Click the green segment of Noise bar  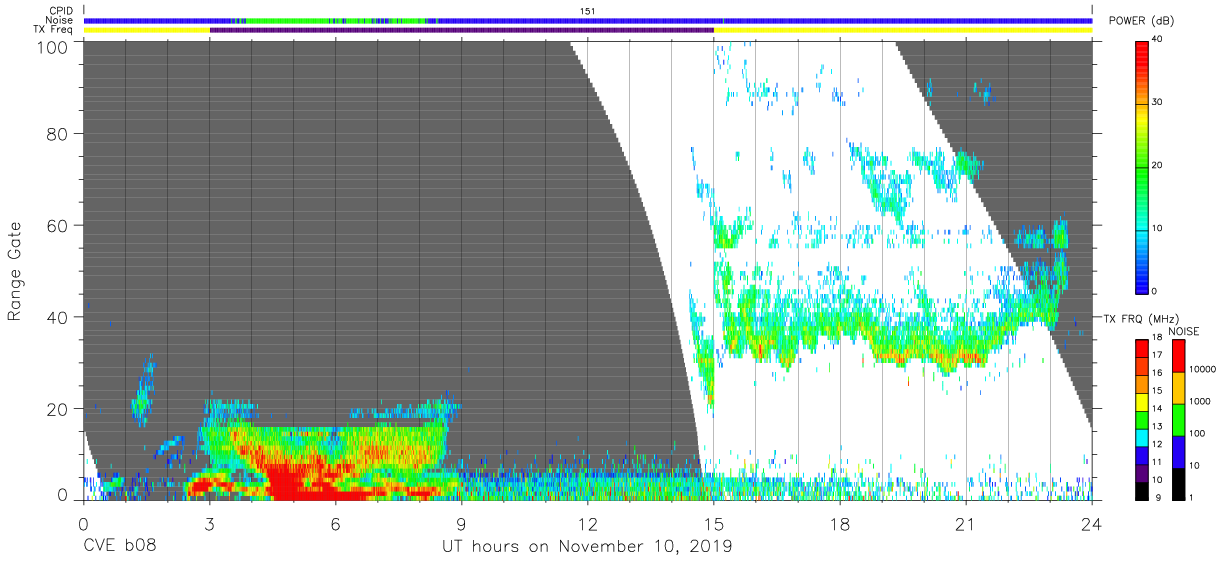tap(335, 20)
